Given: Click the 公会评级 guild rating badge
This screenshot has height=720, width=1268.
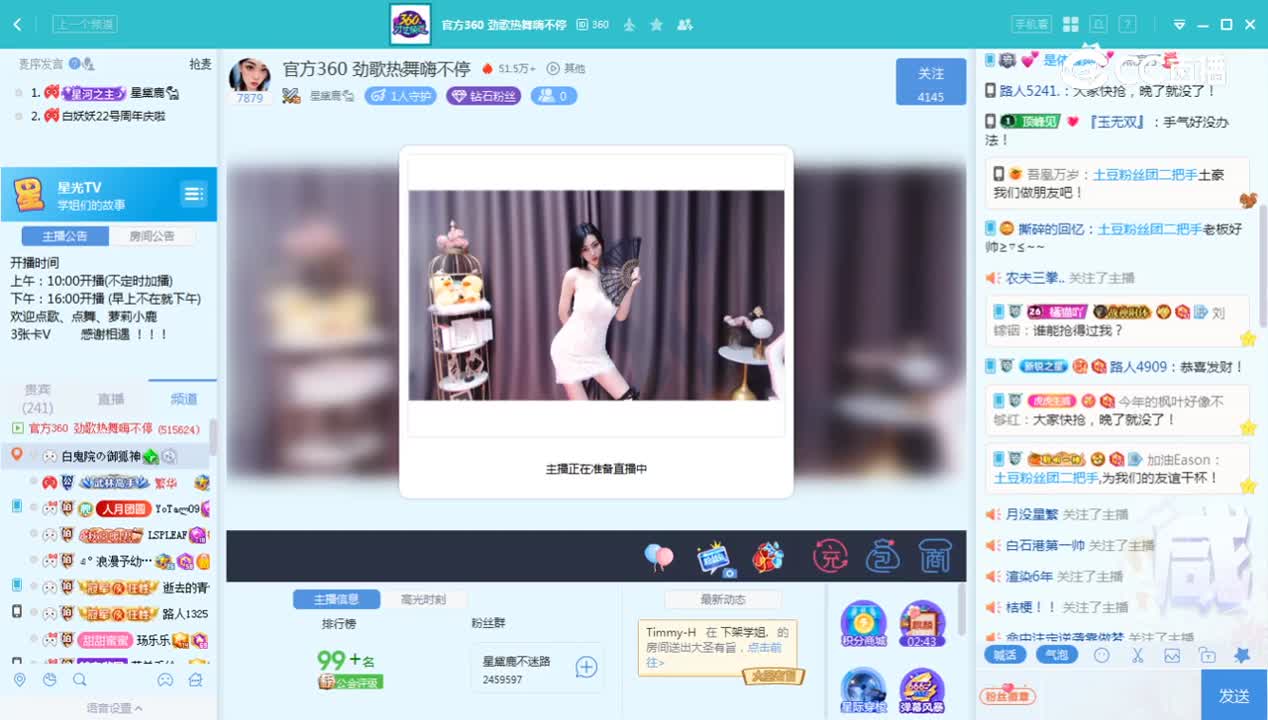Looking at the screenshot, I should click(x=351, y=682).
